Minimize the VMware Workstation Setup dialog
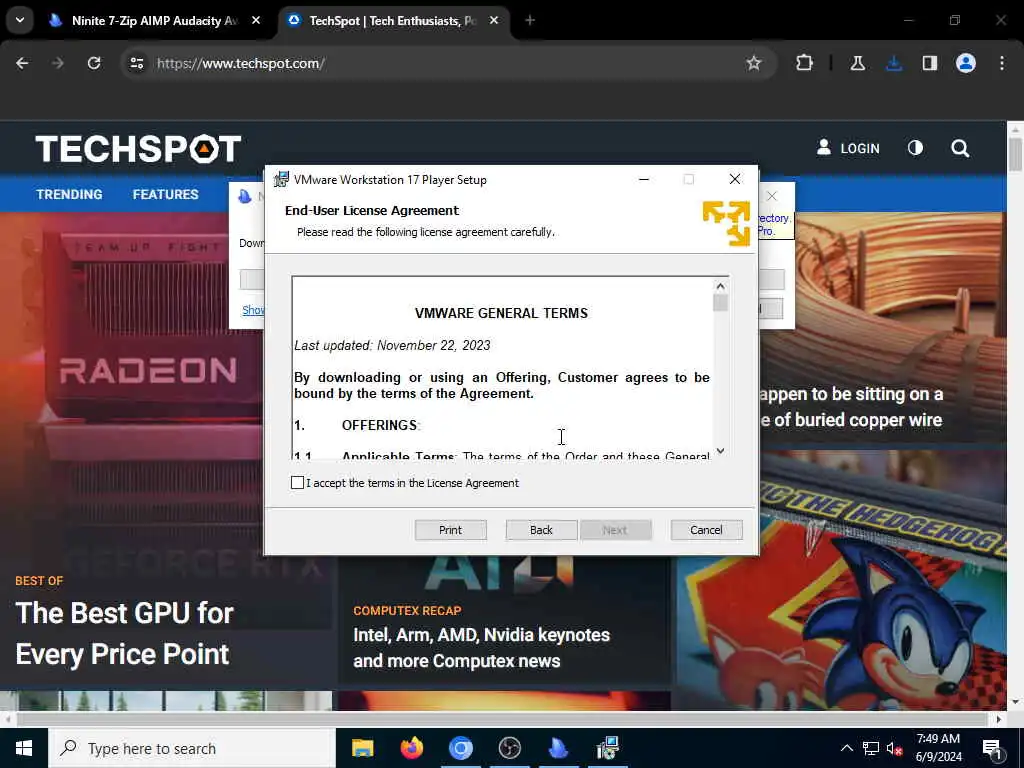The height and width of the screenshot is (768, 1024). (x=644, y=180)
